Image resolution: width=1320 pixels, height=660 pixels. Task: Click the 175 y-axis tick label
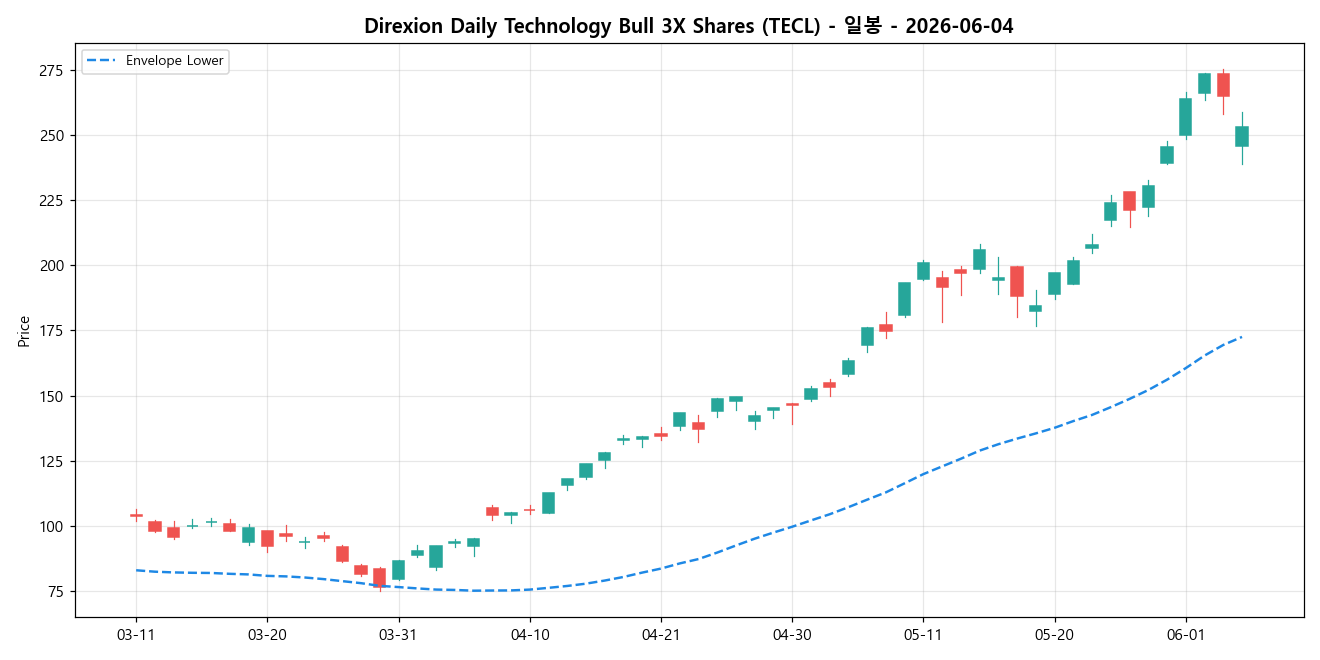click(51, 331)
